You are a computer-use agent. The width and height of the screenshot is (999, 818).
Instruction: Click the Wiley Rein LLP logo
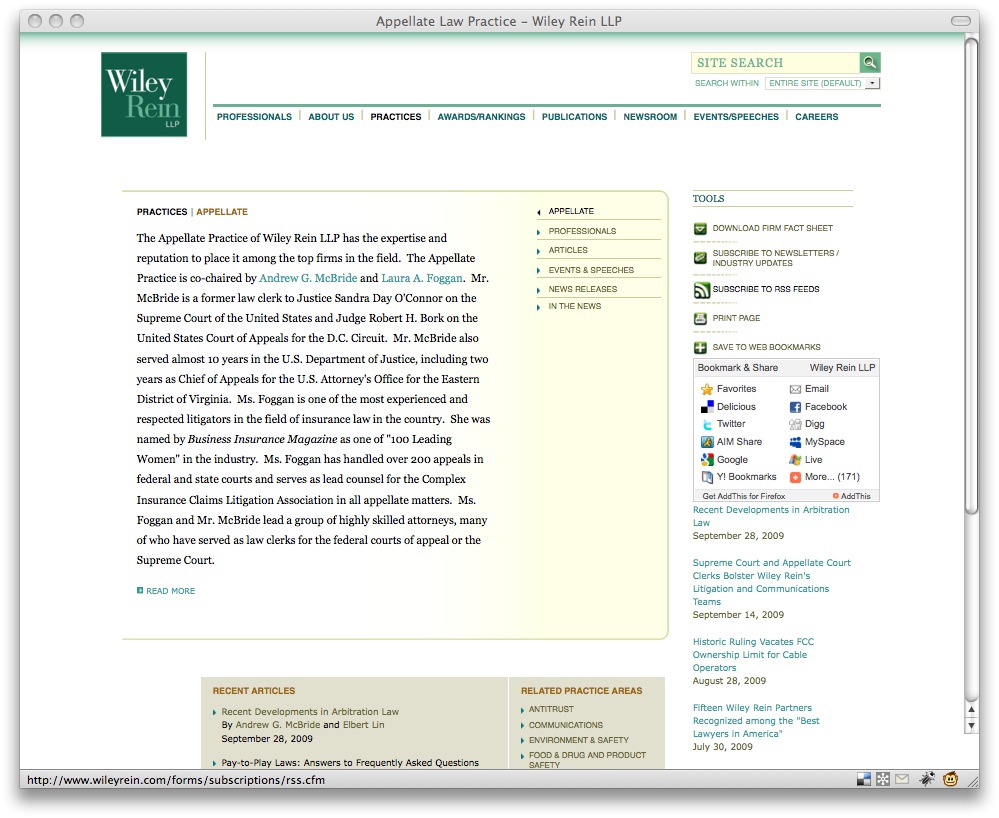click(144, 95)
